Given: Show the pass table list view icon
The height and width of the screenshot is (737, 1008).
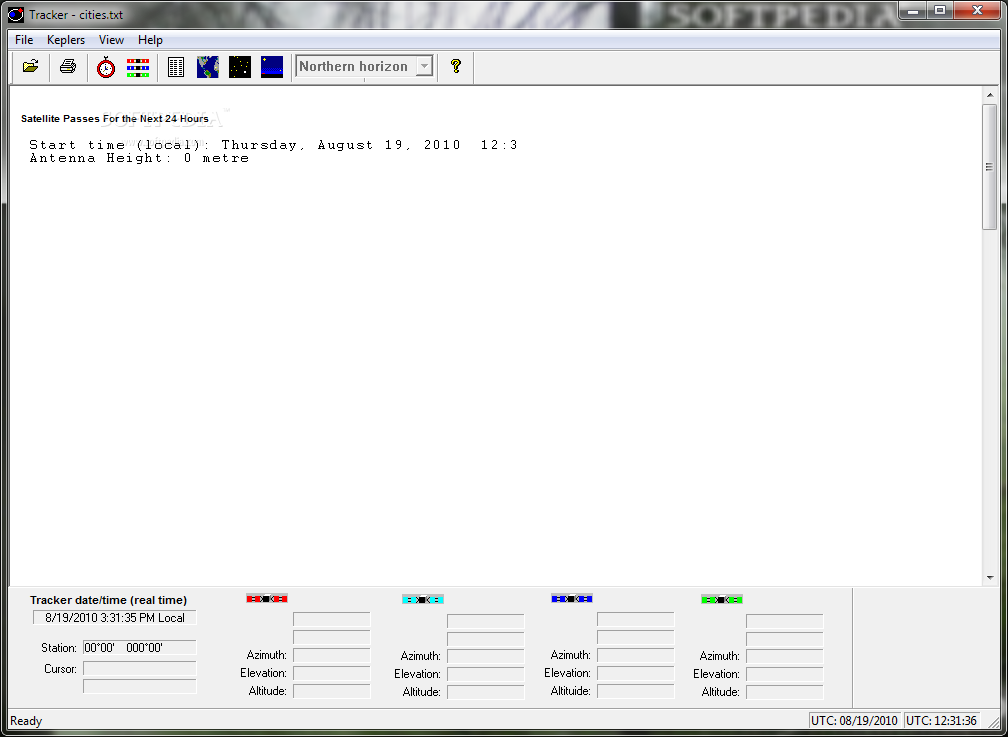Looking at the screenshot, I should [176, 67].
